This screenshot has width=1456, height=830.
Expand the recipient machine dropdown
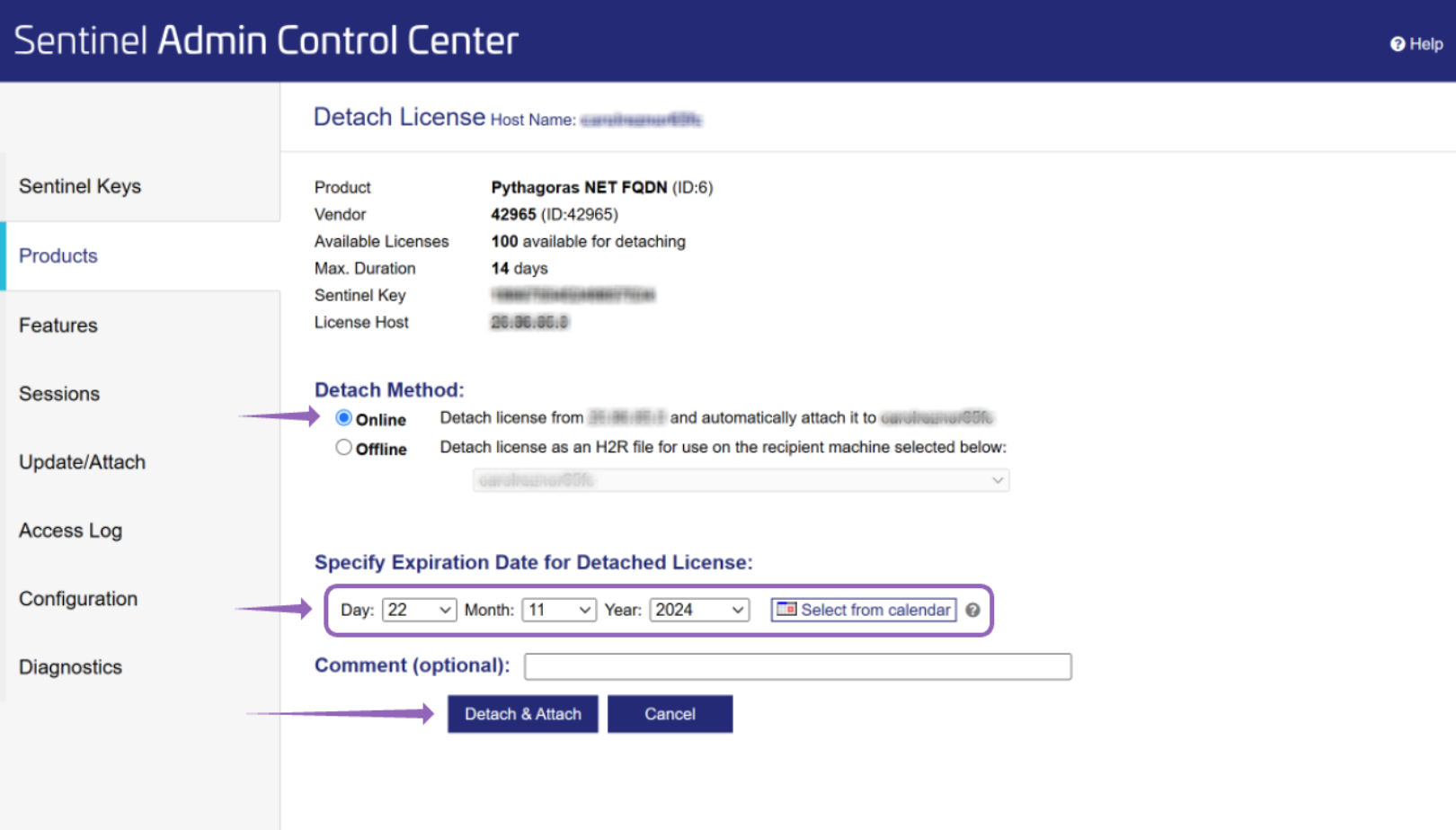click(741, 480)
